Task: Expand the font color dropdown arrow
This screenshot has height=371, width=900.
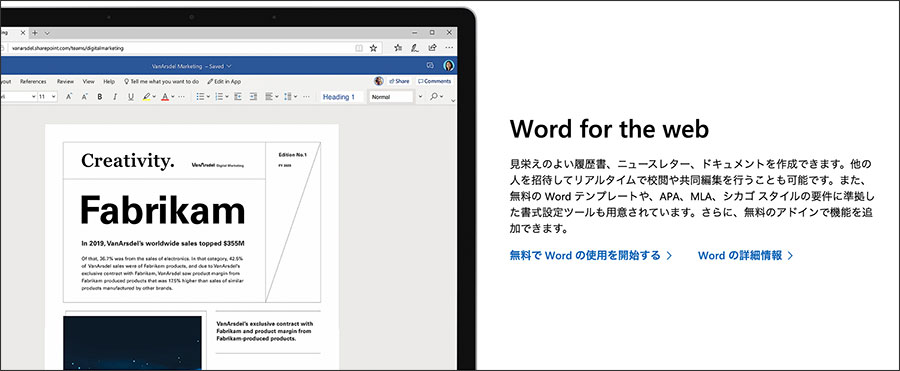Action: (x=173, y=97)
